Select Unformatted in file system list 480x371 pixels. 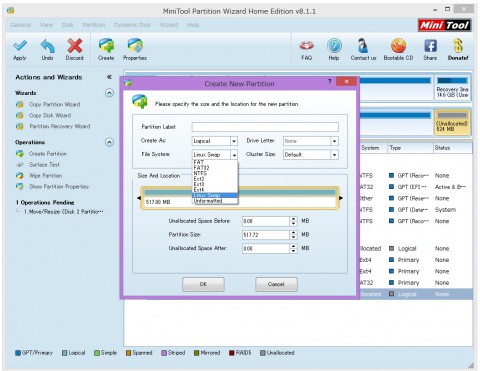(x=215, y=201)
